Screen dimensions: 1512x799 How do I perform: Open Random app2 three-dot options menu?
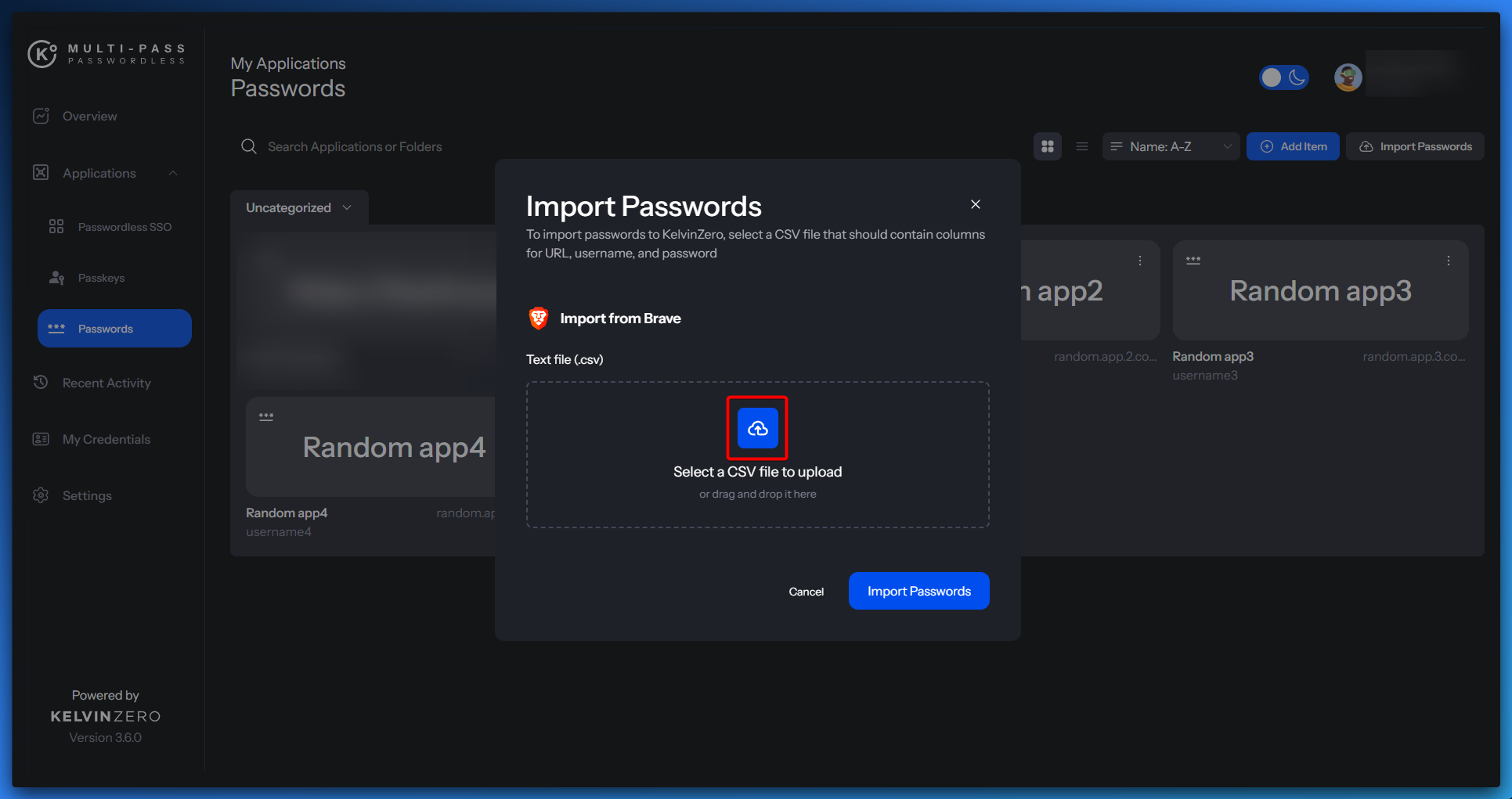(1139, 261)
